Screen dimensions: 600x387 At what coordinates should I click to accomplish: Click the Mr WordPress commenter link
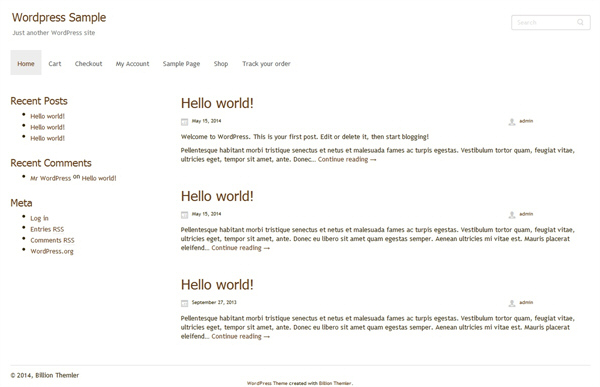51,178
